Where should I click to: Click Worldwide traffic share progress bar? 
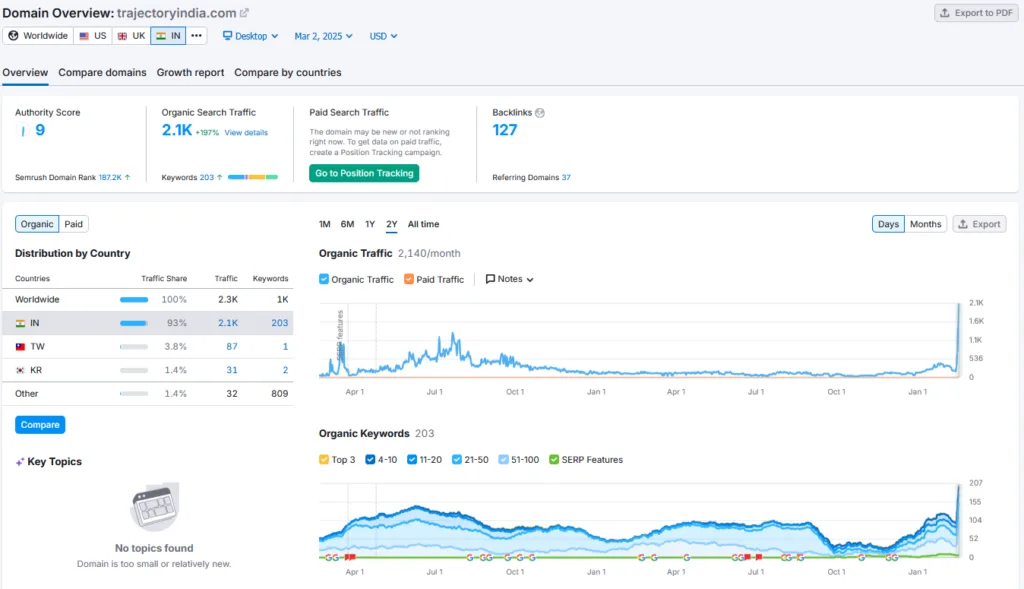[134, 300]
